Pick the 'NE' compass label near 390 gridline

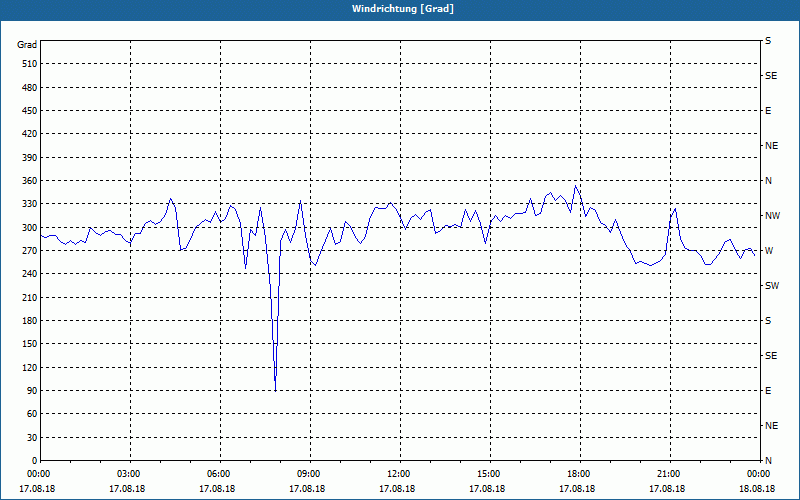[771, 146]
